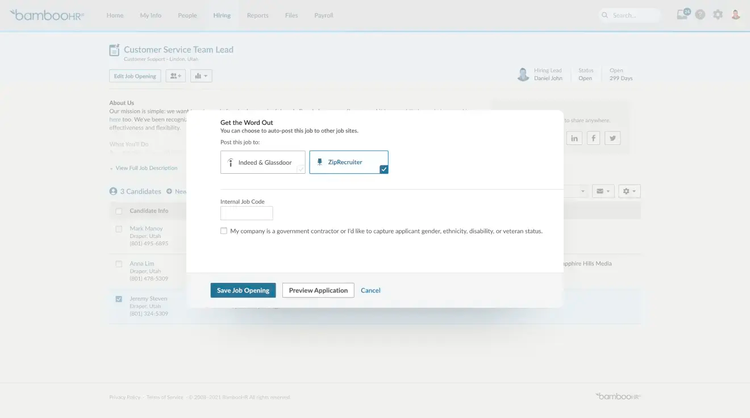Image resolution: width=750 pixels, height=418 pixels.
Task: Open the email candidates dropdown
Action: [603, 191]
